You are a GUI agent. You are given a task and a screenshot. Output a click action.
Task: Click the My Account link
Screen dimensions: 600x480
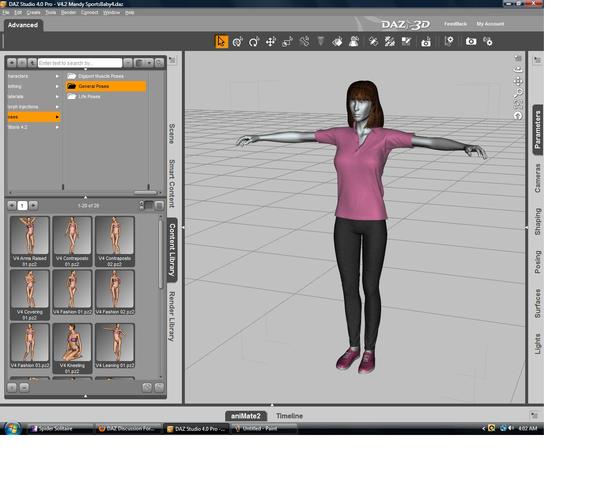tap(490, 23)
